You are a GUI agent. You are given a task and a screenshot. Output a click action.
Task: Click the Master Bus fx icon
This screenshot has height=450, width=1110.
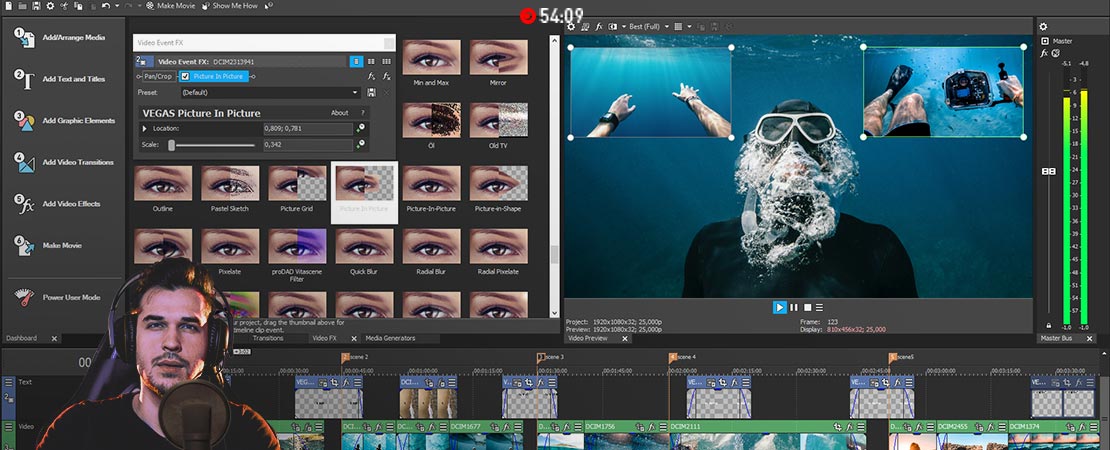coord(1045,53)
